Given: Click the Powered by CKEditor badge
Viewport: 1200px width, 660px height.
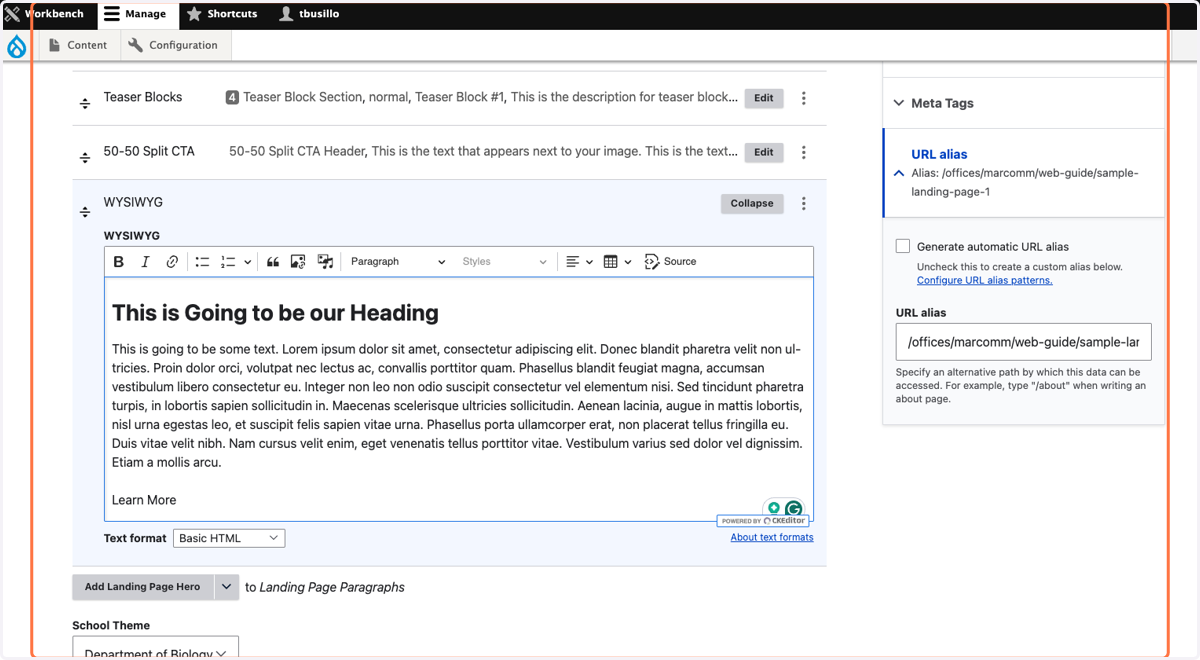Looking at the screenshot, I should [763, 521].
